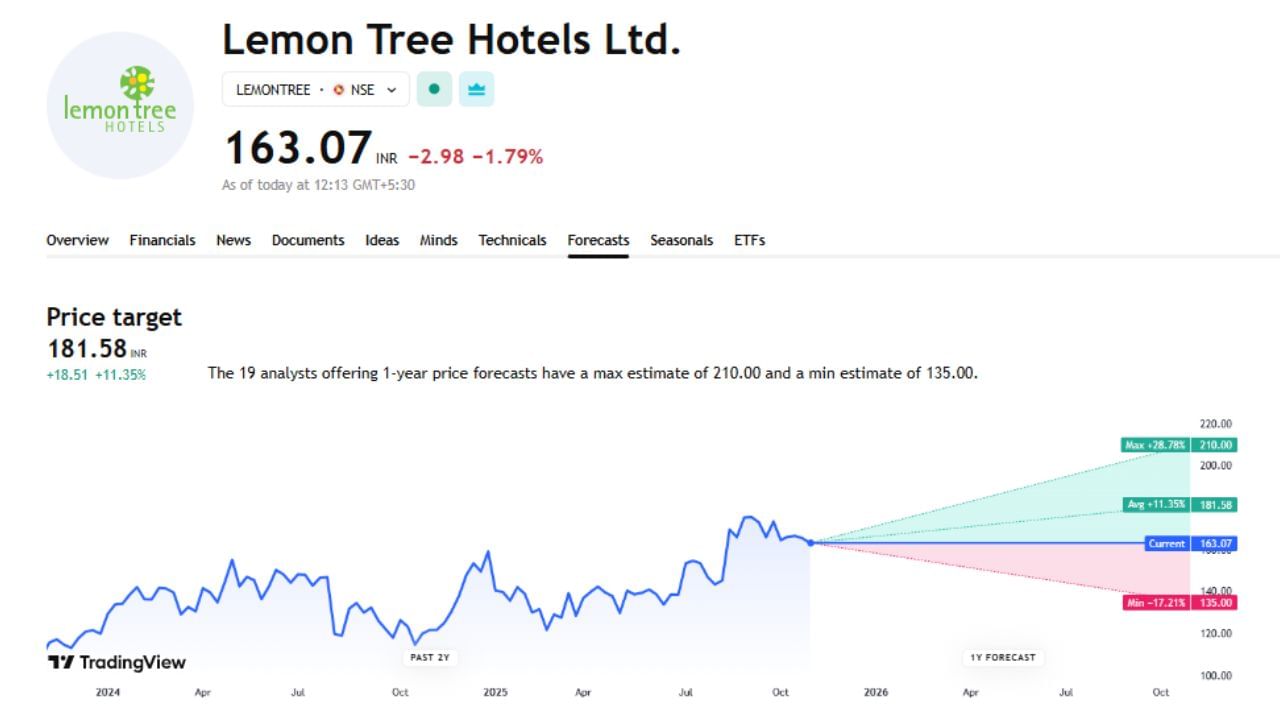
Task: Switch to the Technicals tab
Action: coord(512,240)
